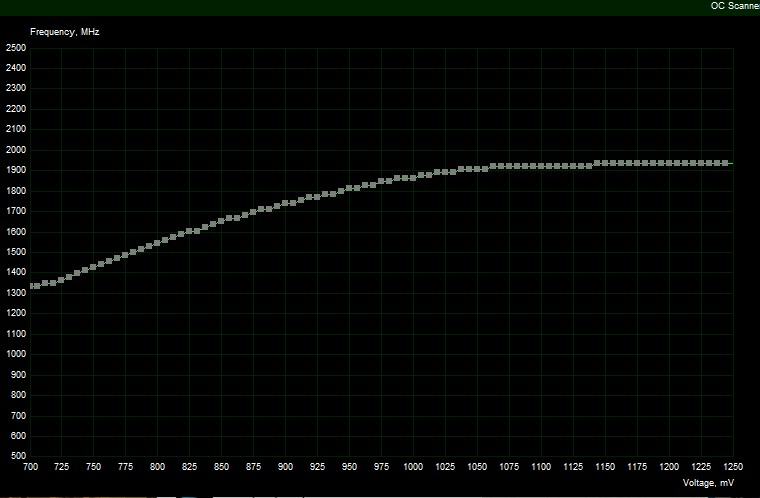Image resolution: width=760 pixels, height=498 pixels.
Task: Click the 2500 frequency axis label
Action: pos(16,48)
